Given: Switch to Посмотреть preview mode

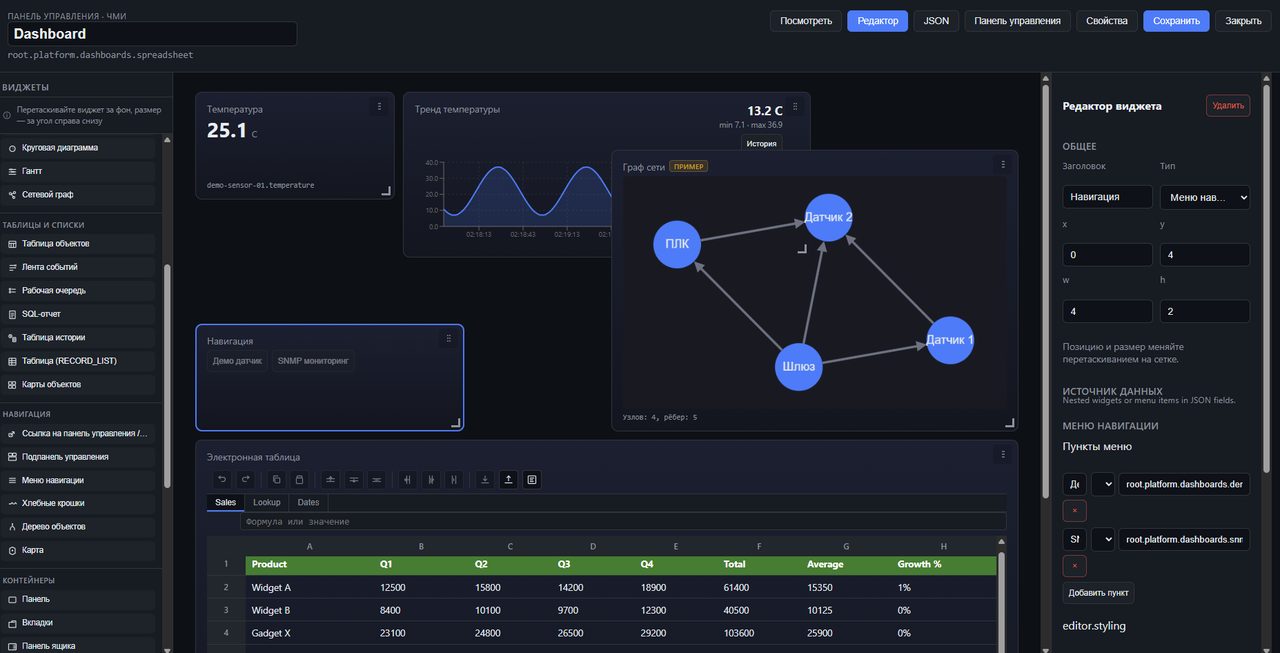Looking at the screenshot, I should (806, 21).
